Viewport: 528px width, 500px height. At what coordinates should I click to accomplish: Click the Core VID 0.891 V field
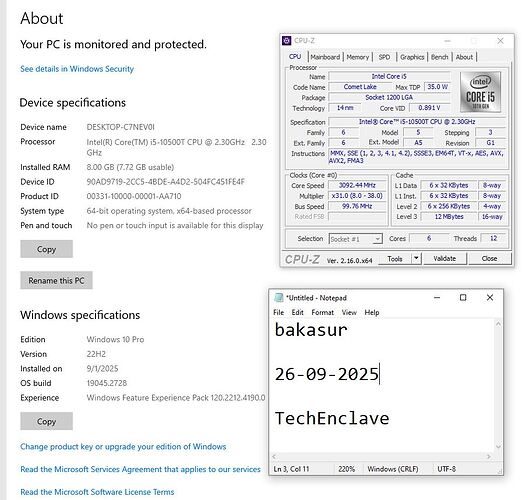coord(429,108)
